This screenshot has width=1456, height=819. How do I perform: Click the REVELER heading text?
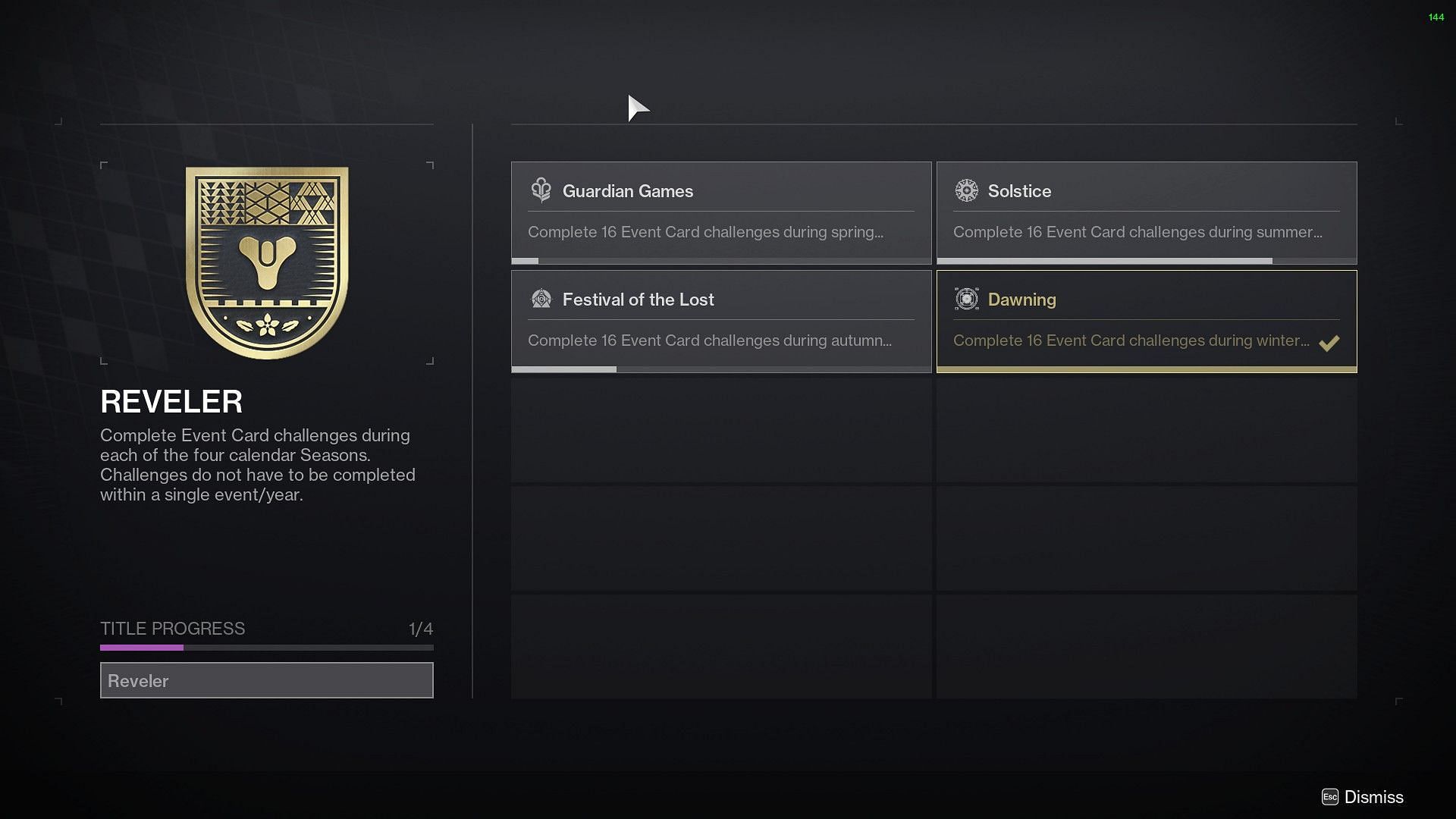[171, 402]
